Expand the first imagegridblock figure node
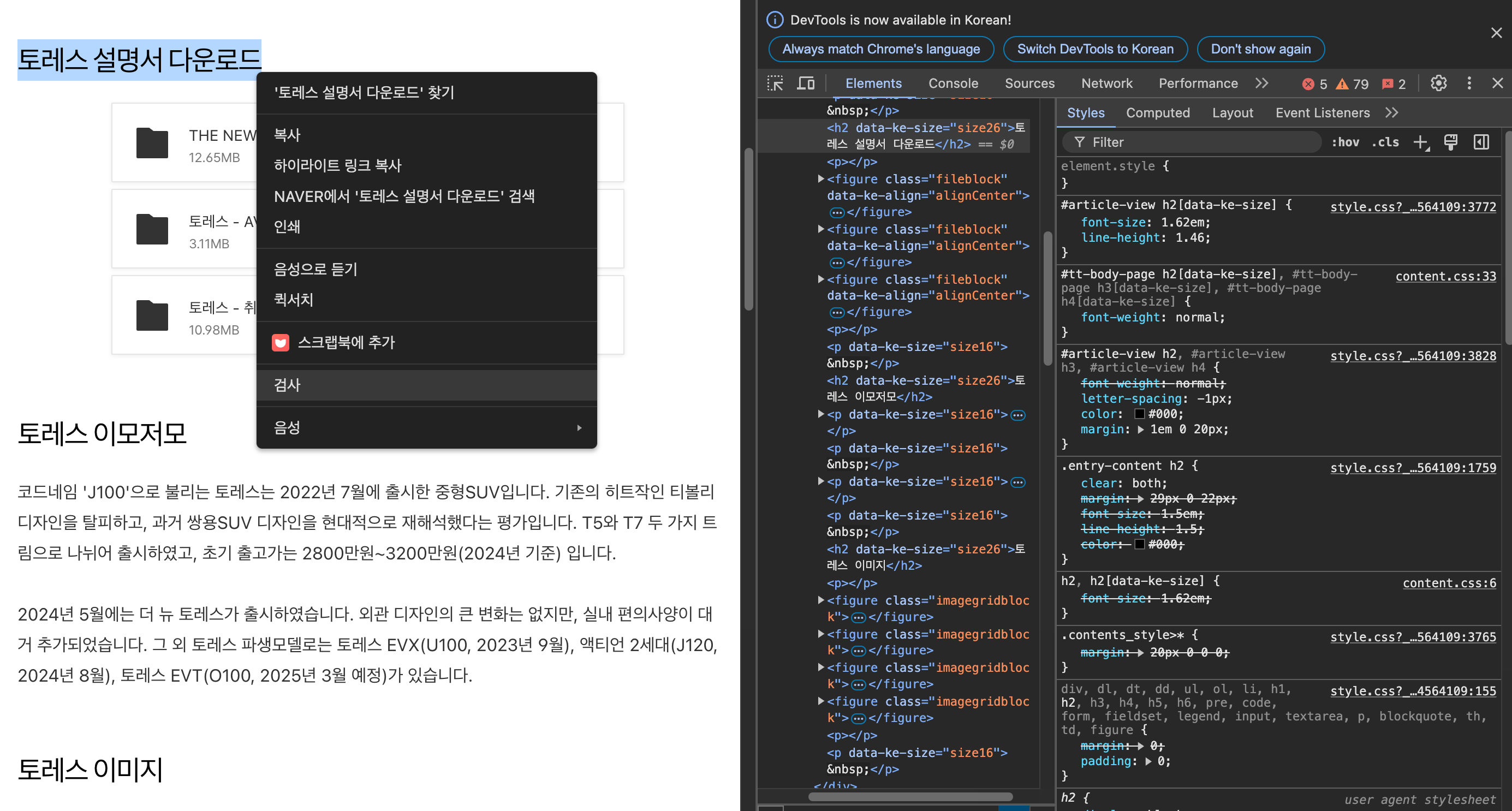Viewport: 1512px width, 811px height. [821, 600]
